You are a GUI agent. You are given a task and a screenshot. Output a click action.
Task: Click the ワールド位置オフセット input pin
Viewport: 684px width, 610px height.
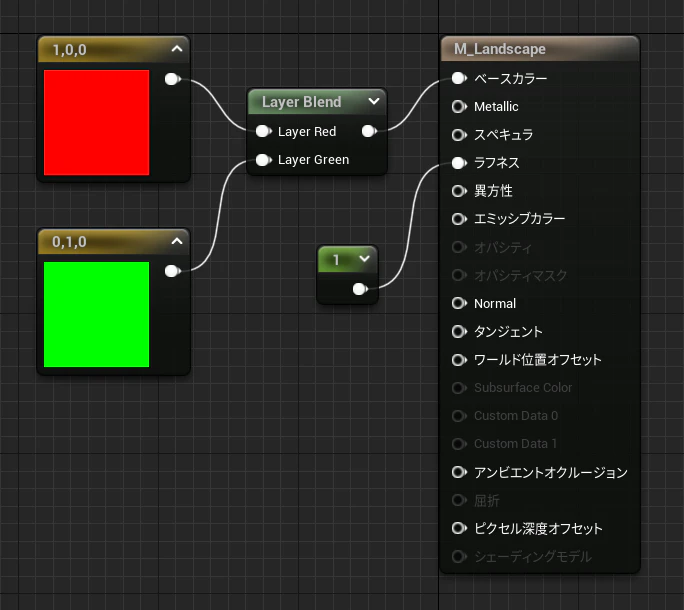tap(459, 360)
